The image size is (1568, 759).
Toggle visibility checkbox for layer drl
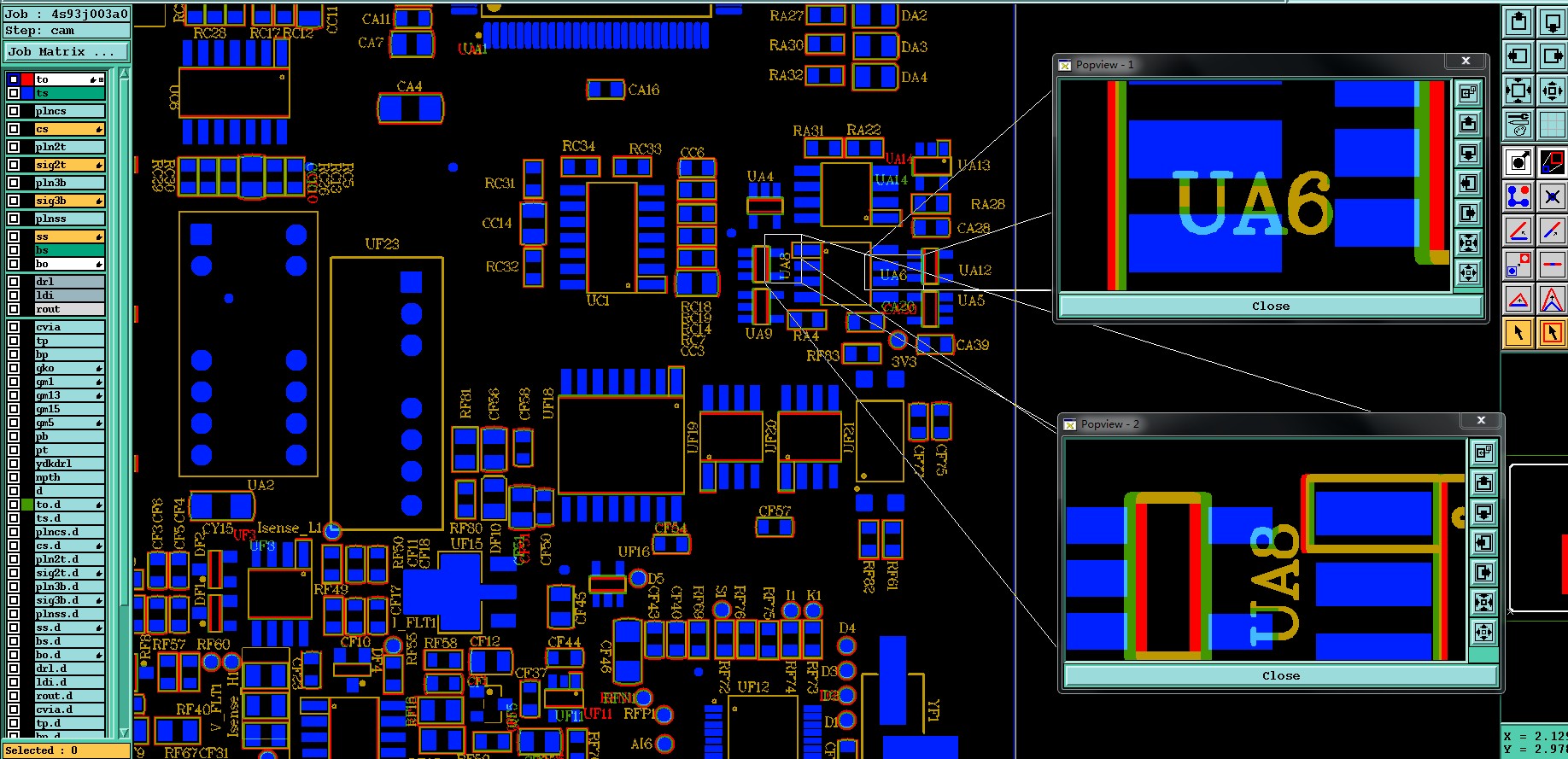click(x=14, y=282)
